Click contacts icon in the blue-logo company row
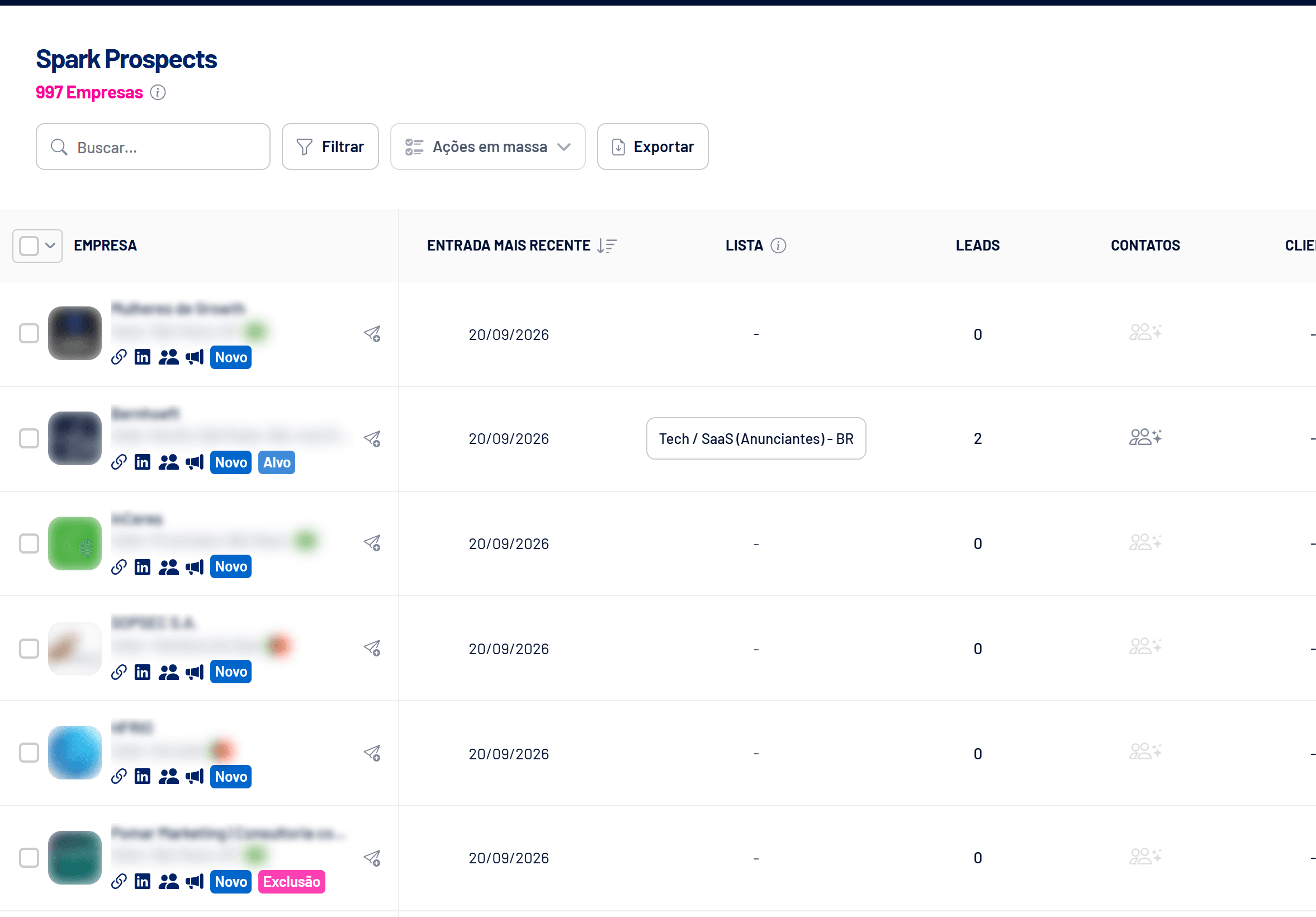The height and width of the screenshot is (917, 1316). (x=1145, y=751)
